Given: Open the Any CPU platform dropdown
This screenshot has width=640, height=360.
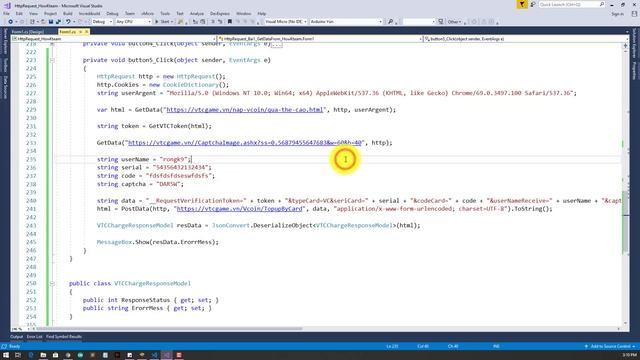Looking at the screenshot, I should point(133,22).
